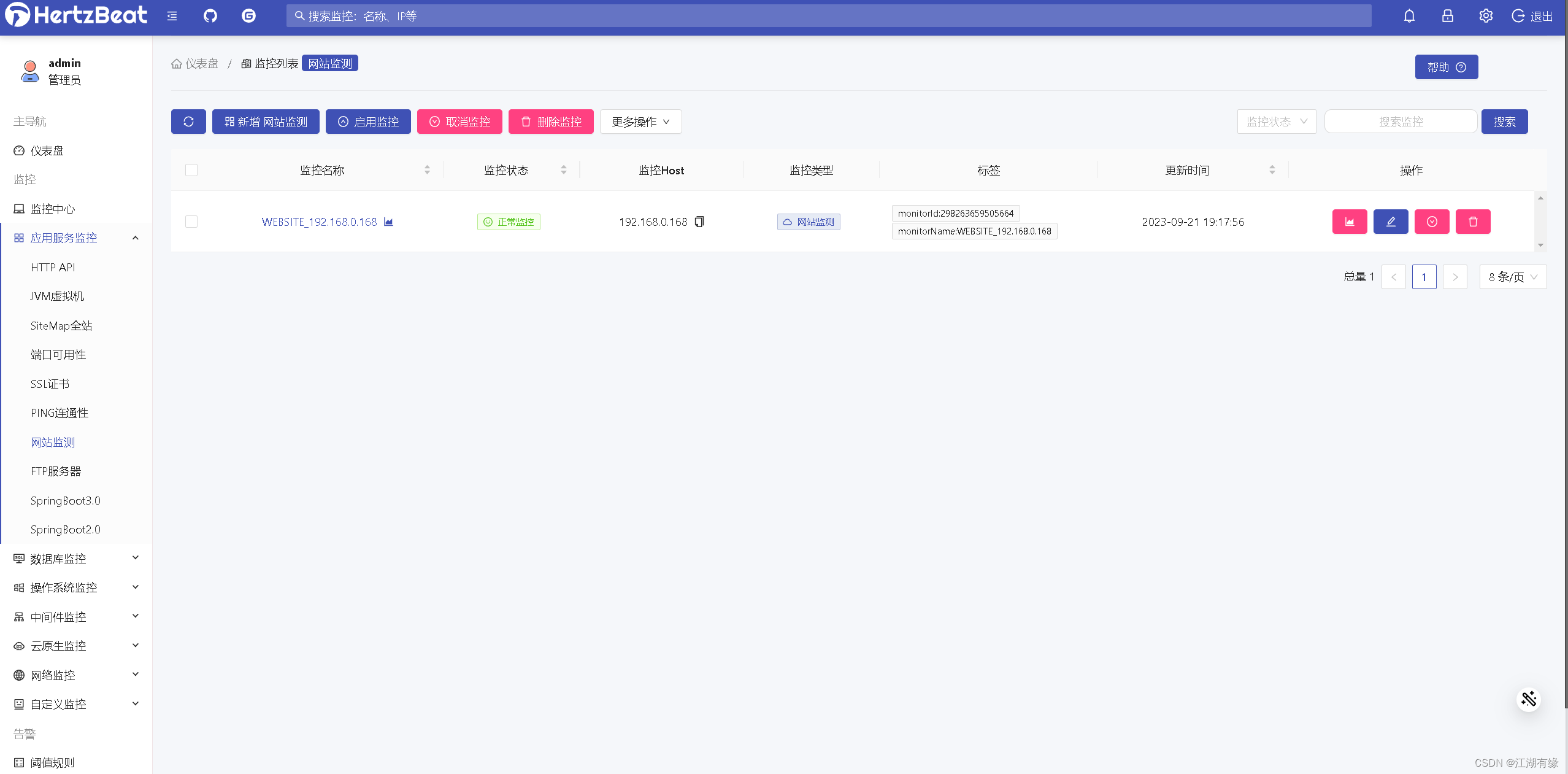The image size is (1568, 774).
Task: Expand 云原生监控 menu group
Action: coord(76,646)
